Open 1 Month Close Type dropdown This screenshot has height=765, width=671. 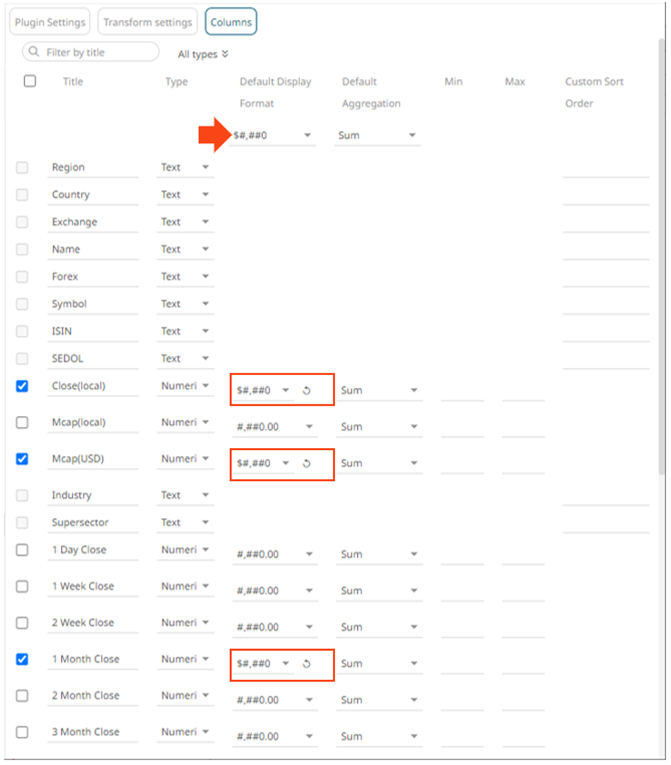185,659
